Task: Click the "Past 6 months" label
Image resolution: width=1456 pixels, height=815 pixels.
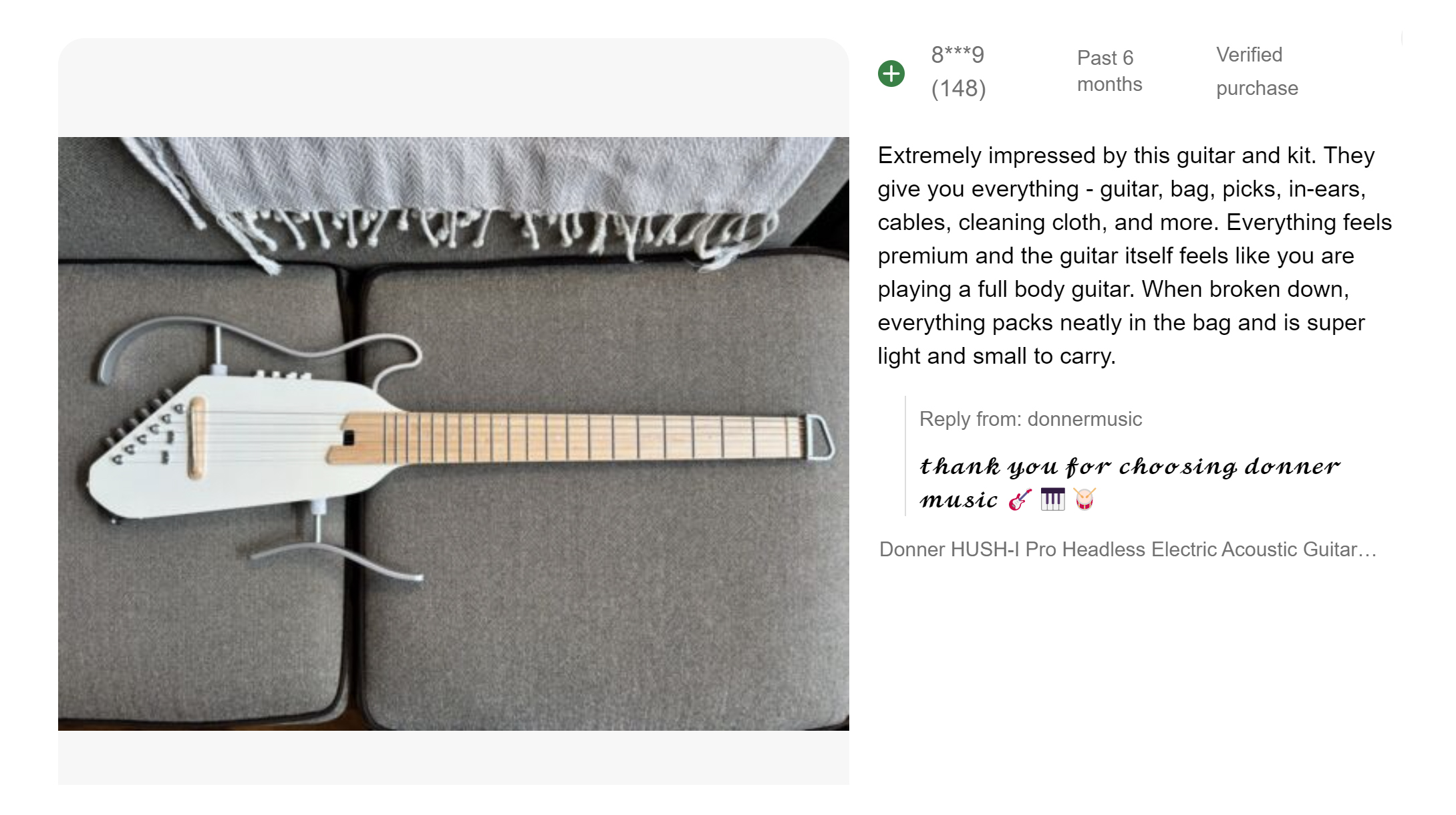Action: coord(1109,71)
